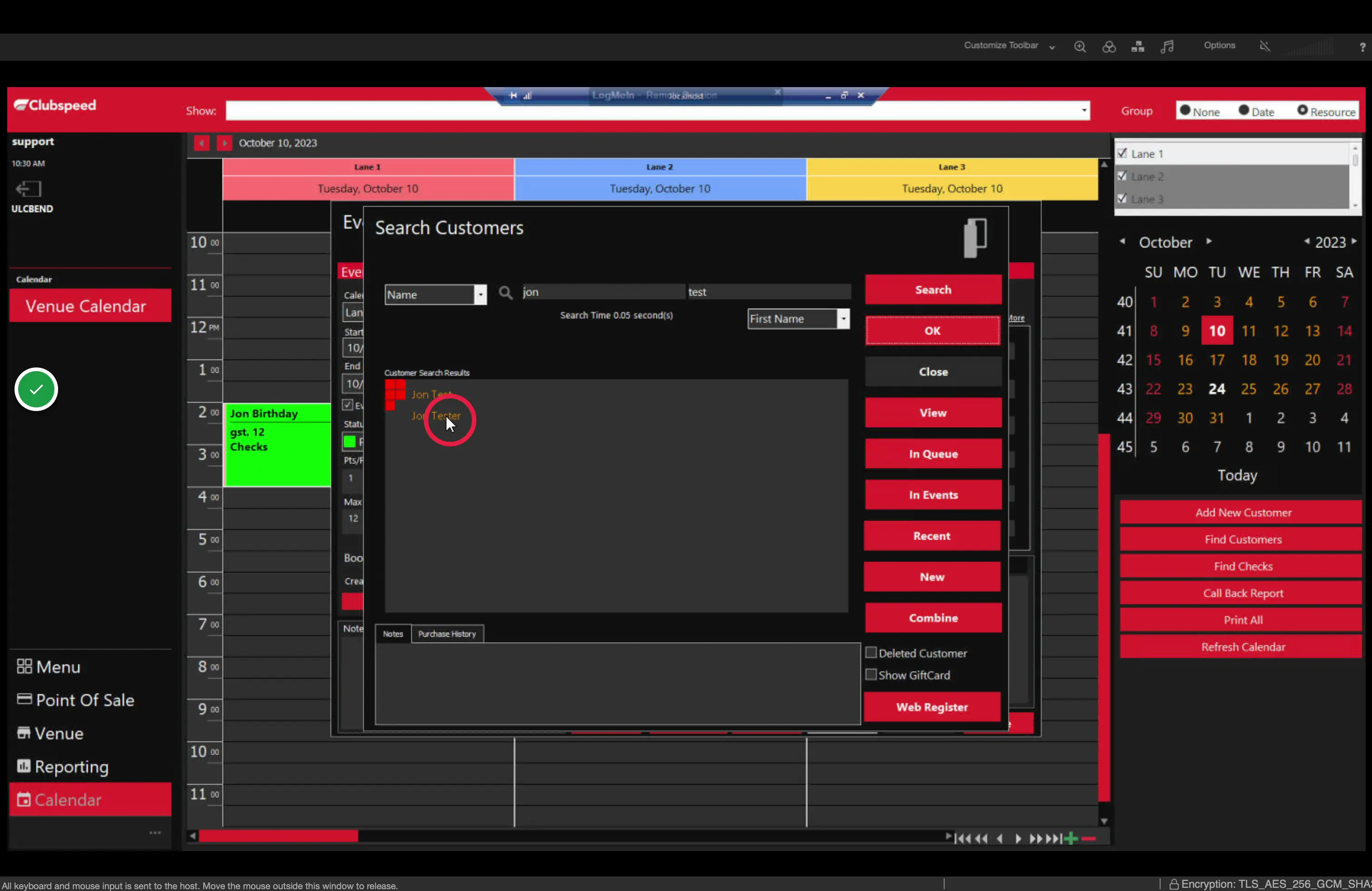
Task: Click the skip-to-last navigation arrow
Action: [1054, 838]
